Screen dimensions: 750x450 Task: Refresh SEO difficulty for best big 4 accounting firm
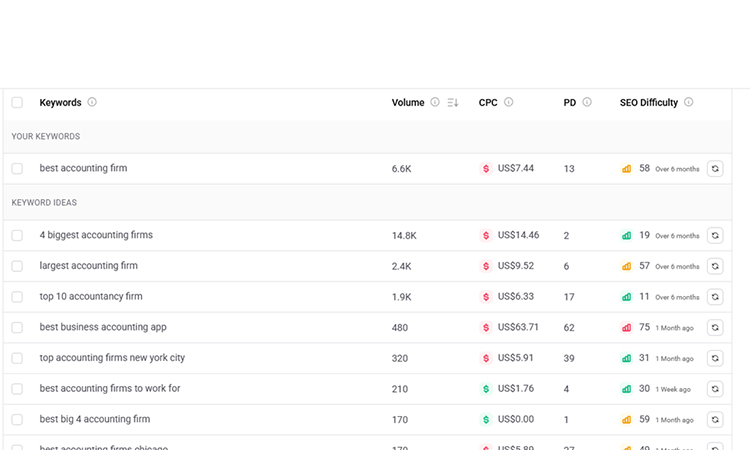715,419
